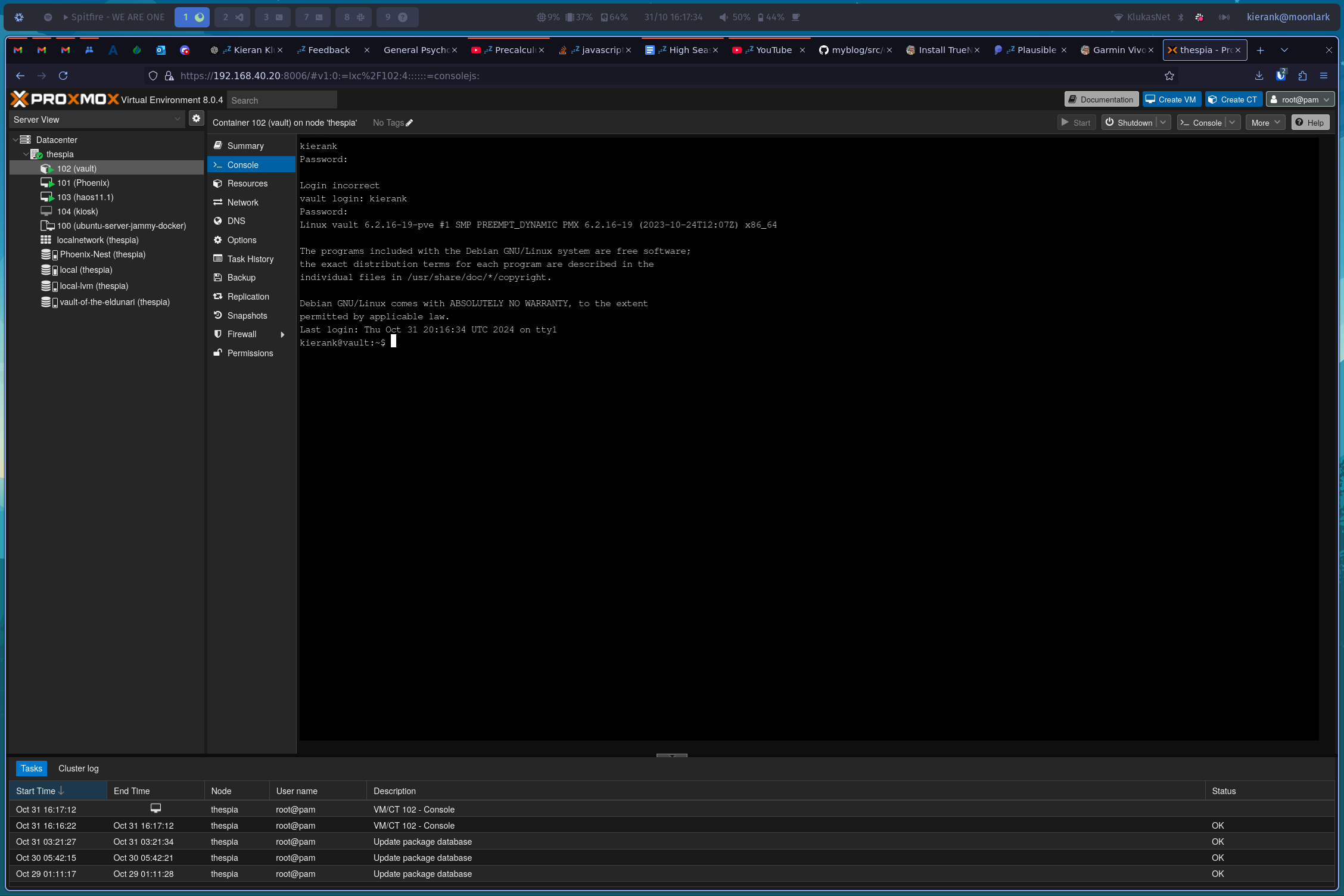Viewport: 1344px width, 896px height.
Task: Select Network in the container sidebar
Action: (242, 202)
